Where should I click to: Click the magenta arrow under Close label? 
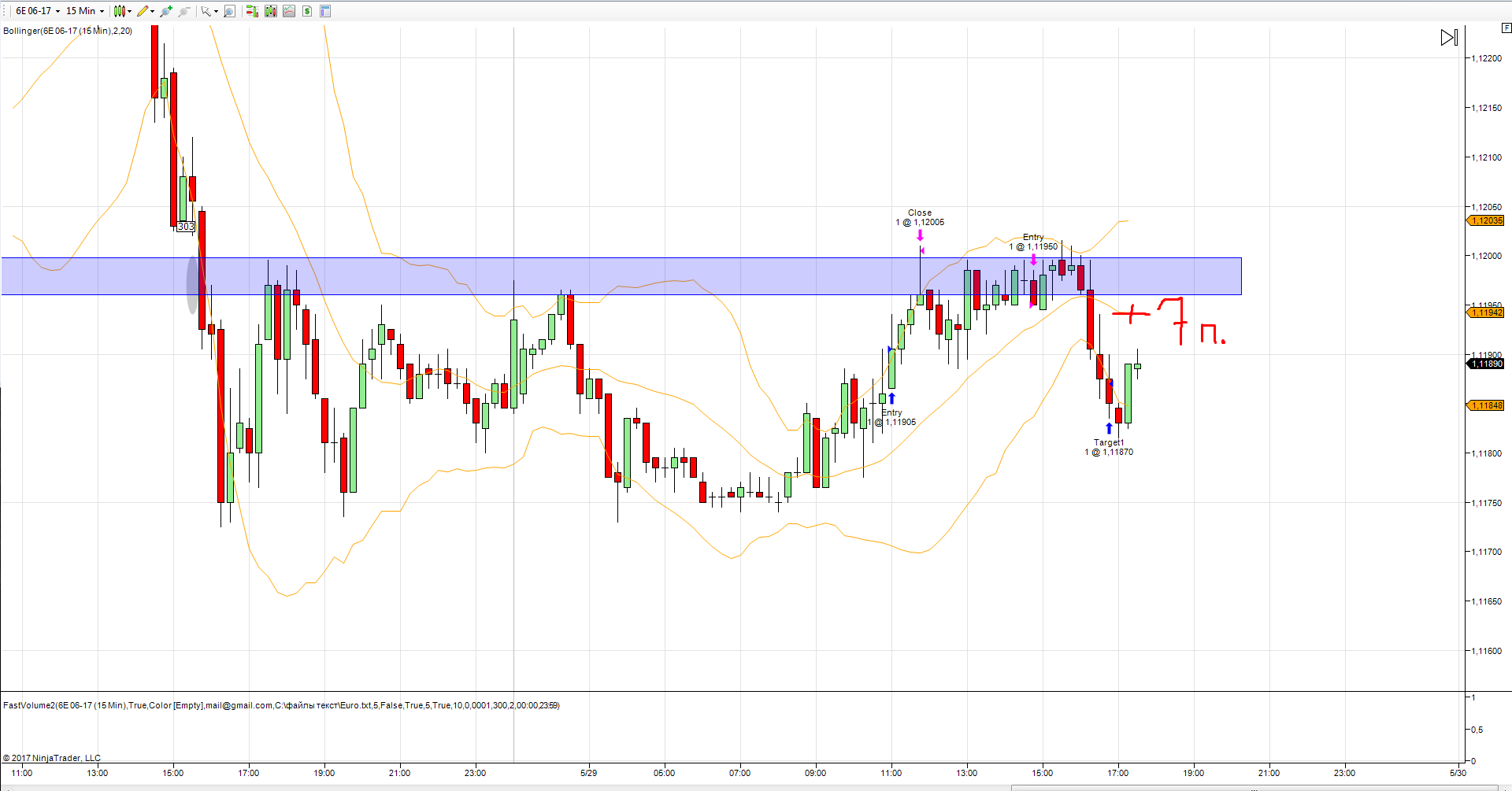click(920, 235)
